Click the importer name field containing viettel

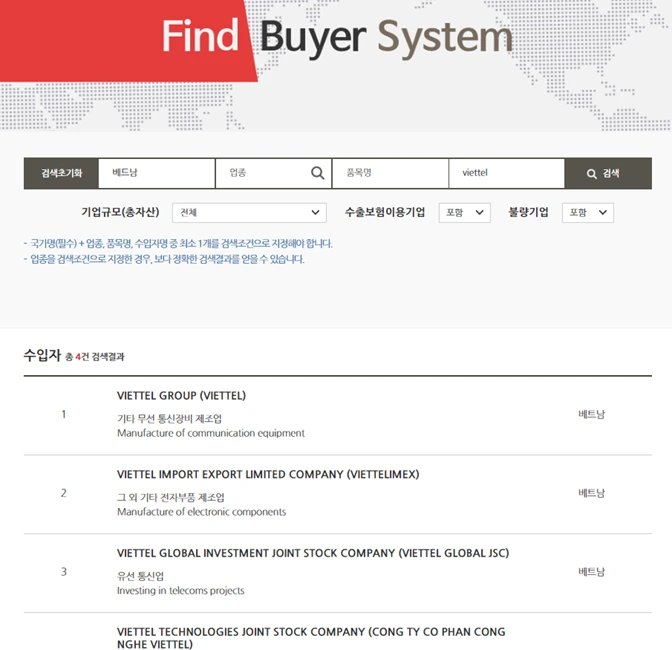507,173
